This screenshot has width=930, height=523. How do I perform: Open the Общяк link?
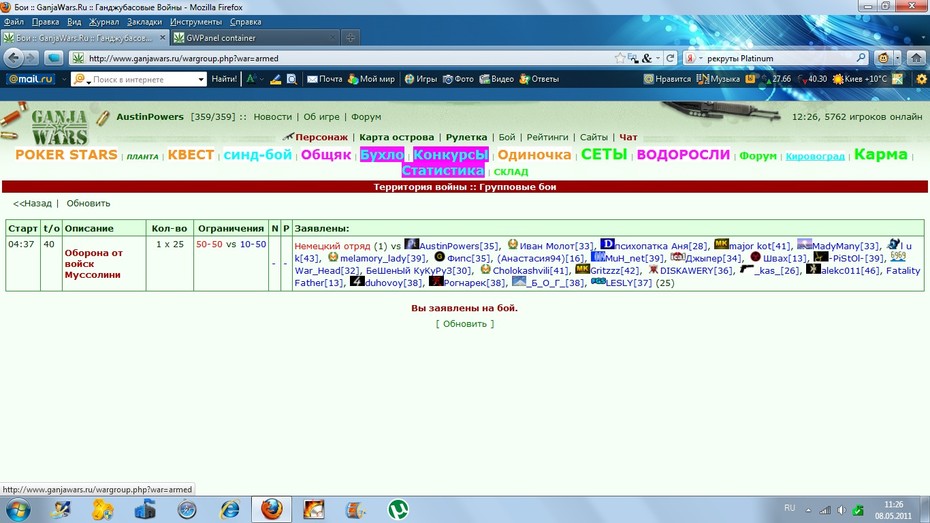point(326,155)
